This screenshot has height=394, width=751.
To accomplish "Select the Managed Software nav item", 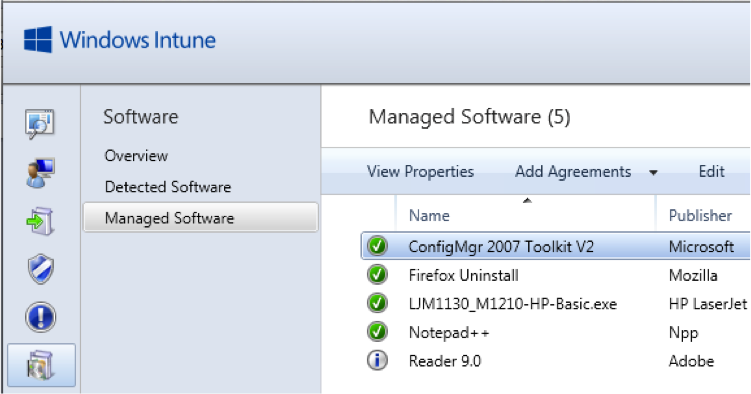I will tap(201, 218).
